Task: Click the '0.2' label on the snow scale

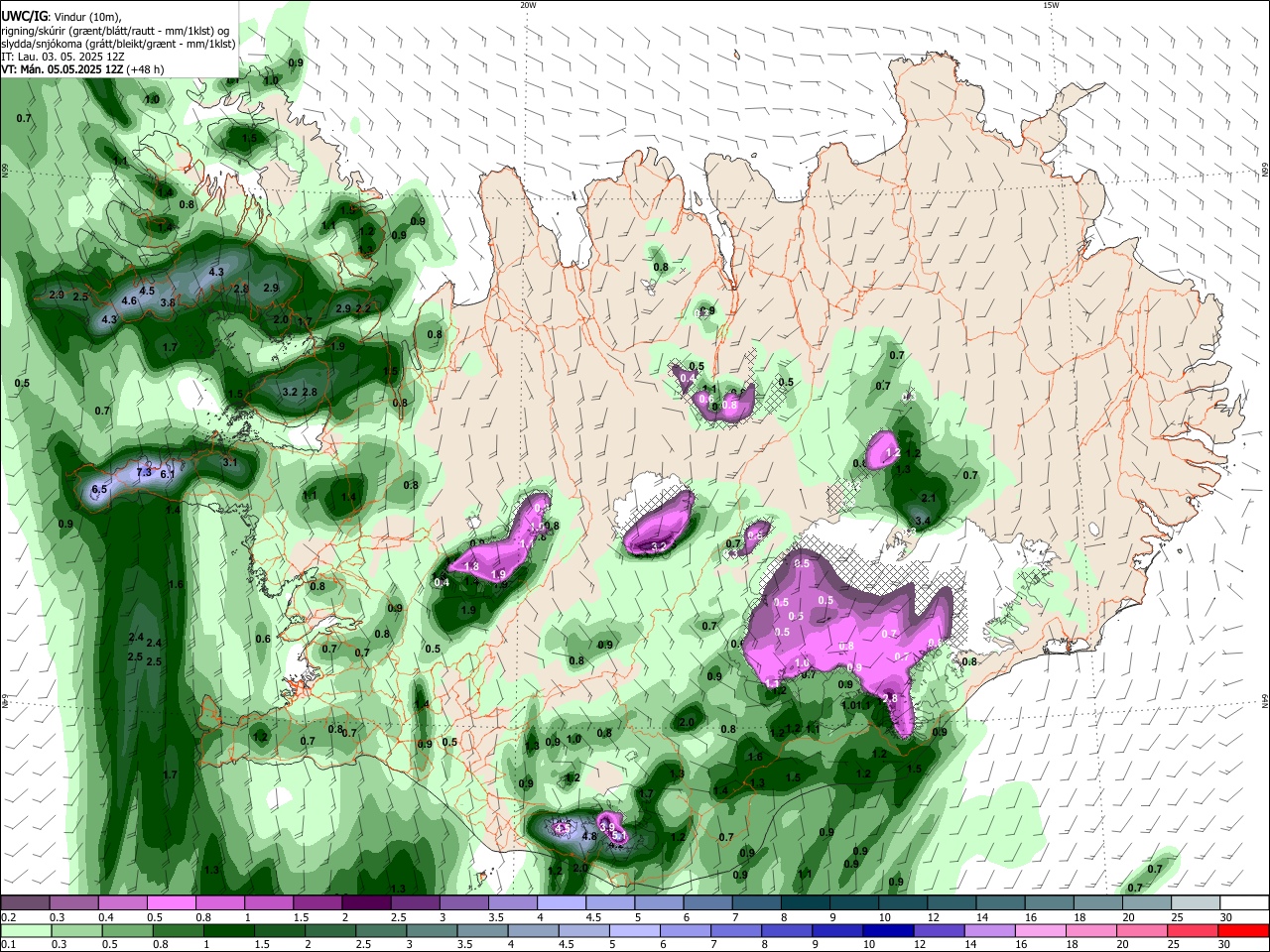Action: pos(8,917)
